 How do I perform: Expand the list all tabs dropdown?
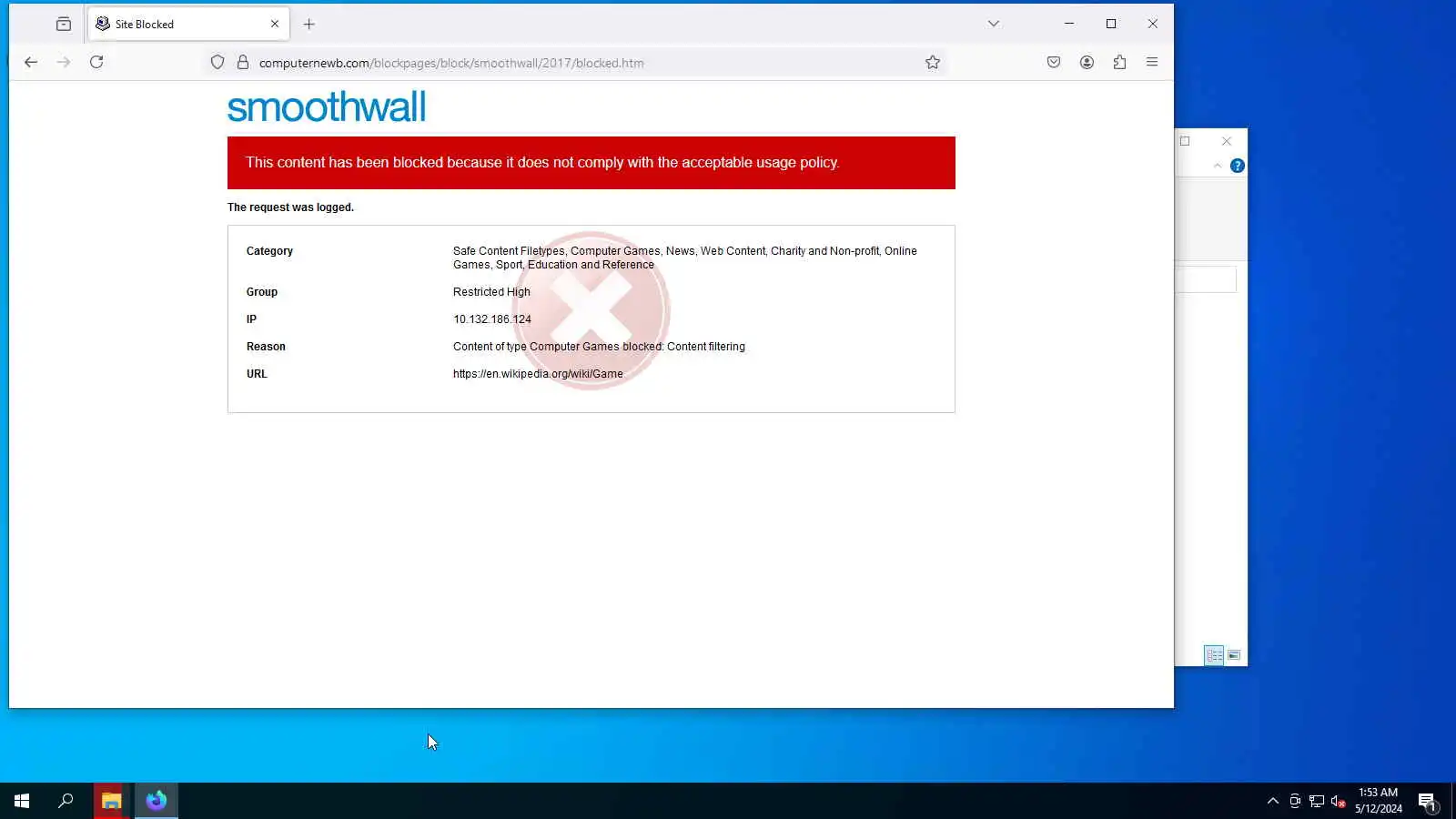click(x=994, y=24)
